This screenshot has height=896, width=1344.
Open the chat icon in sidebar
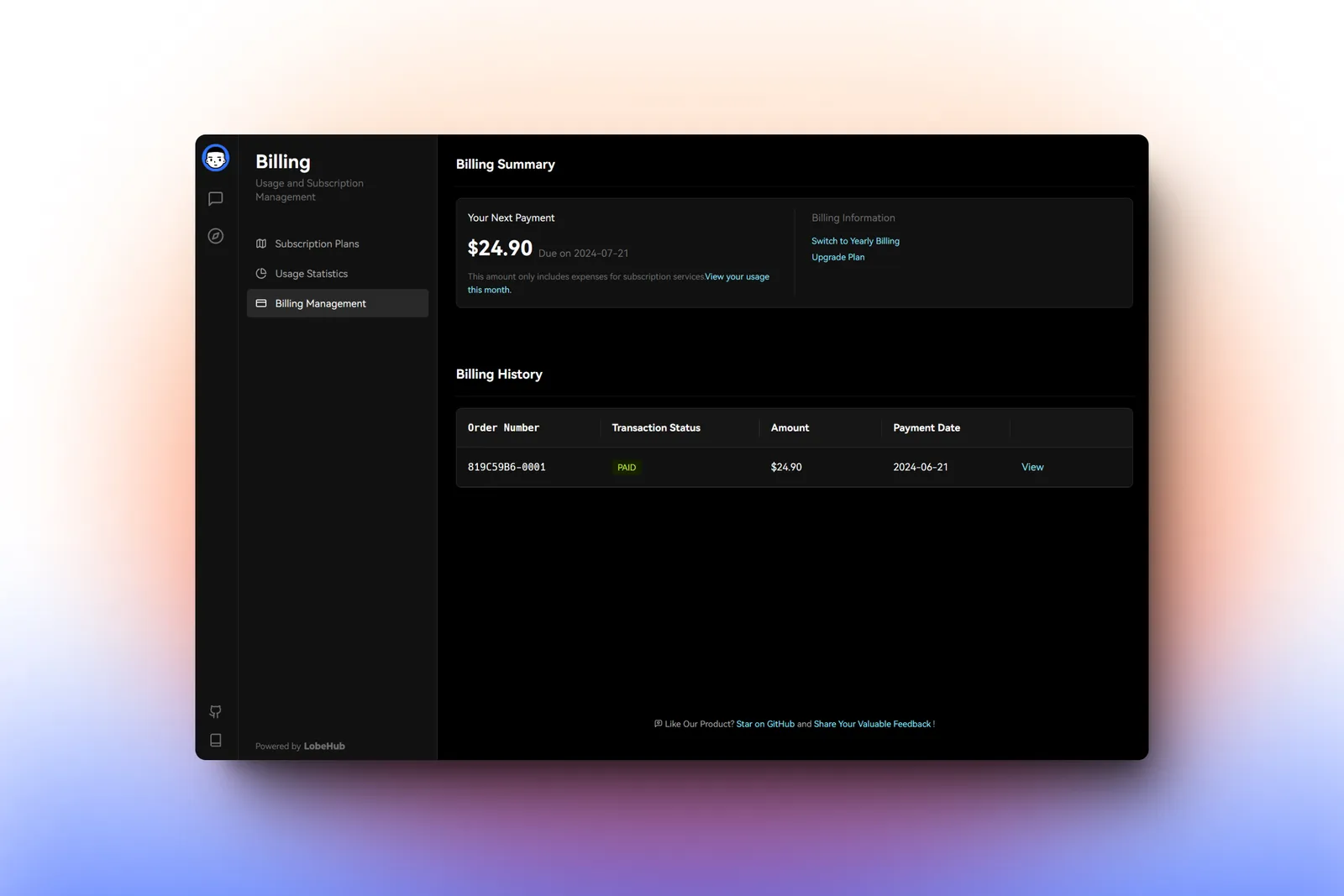[x=216, y=199]
